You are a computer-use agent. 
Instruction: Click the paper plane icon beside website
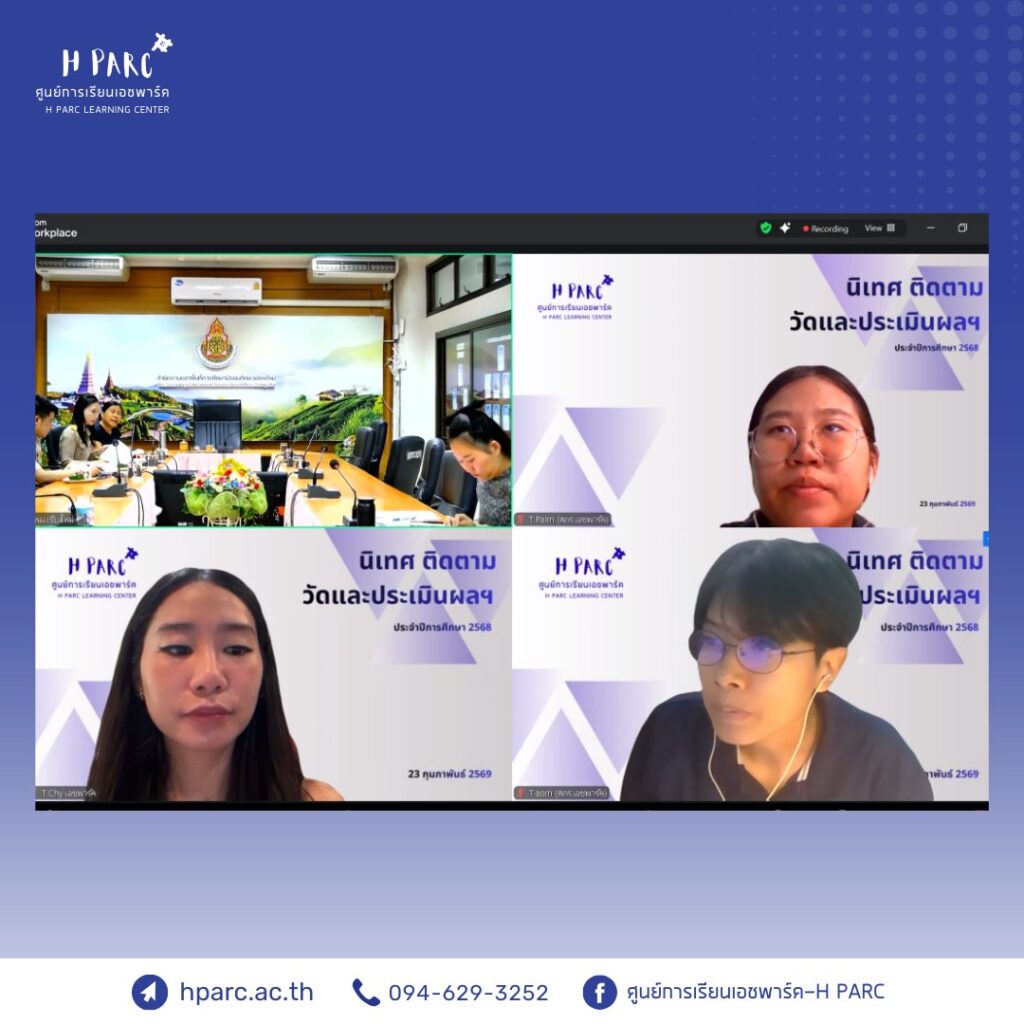(149, 992)
